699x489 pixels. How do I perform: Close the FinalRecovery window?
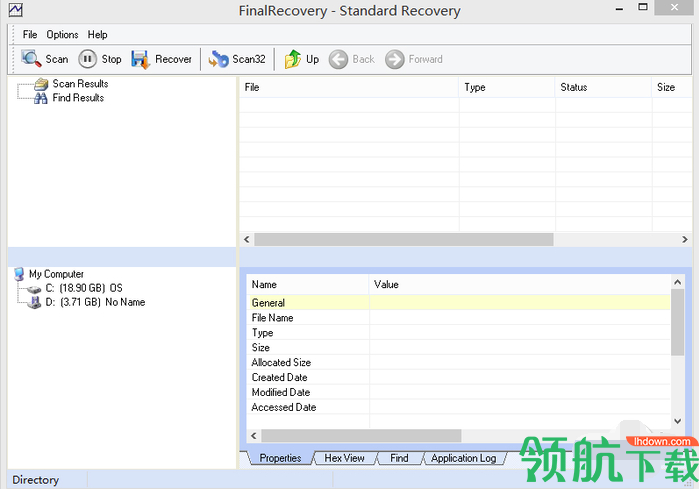coord(674,8)
